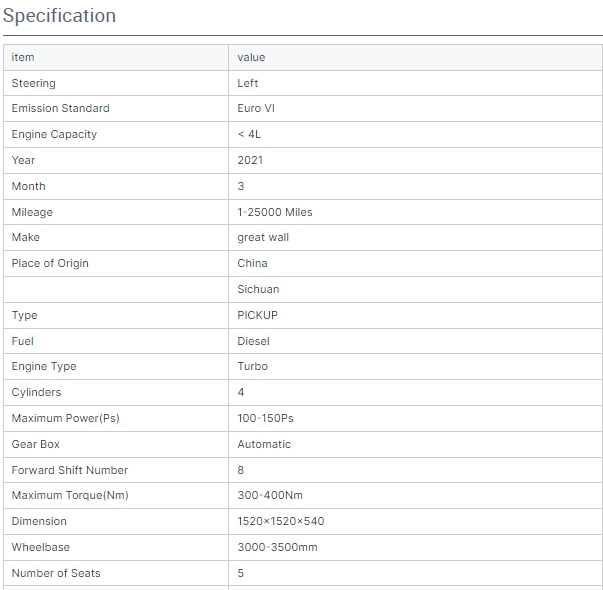This screenshot has height=590, width=603.
Task: Click the Place of Origin label
Action: pyautogui.click(x=50, y=263)
